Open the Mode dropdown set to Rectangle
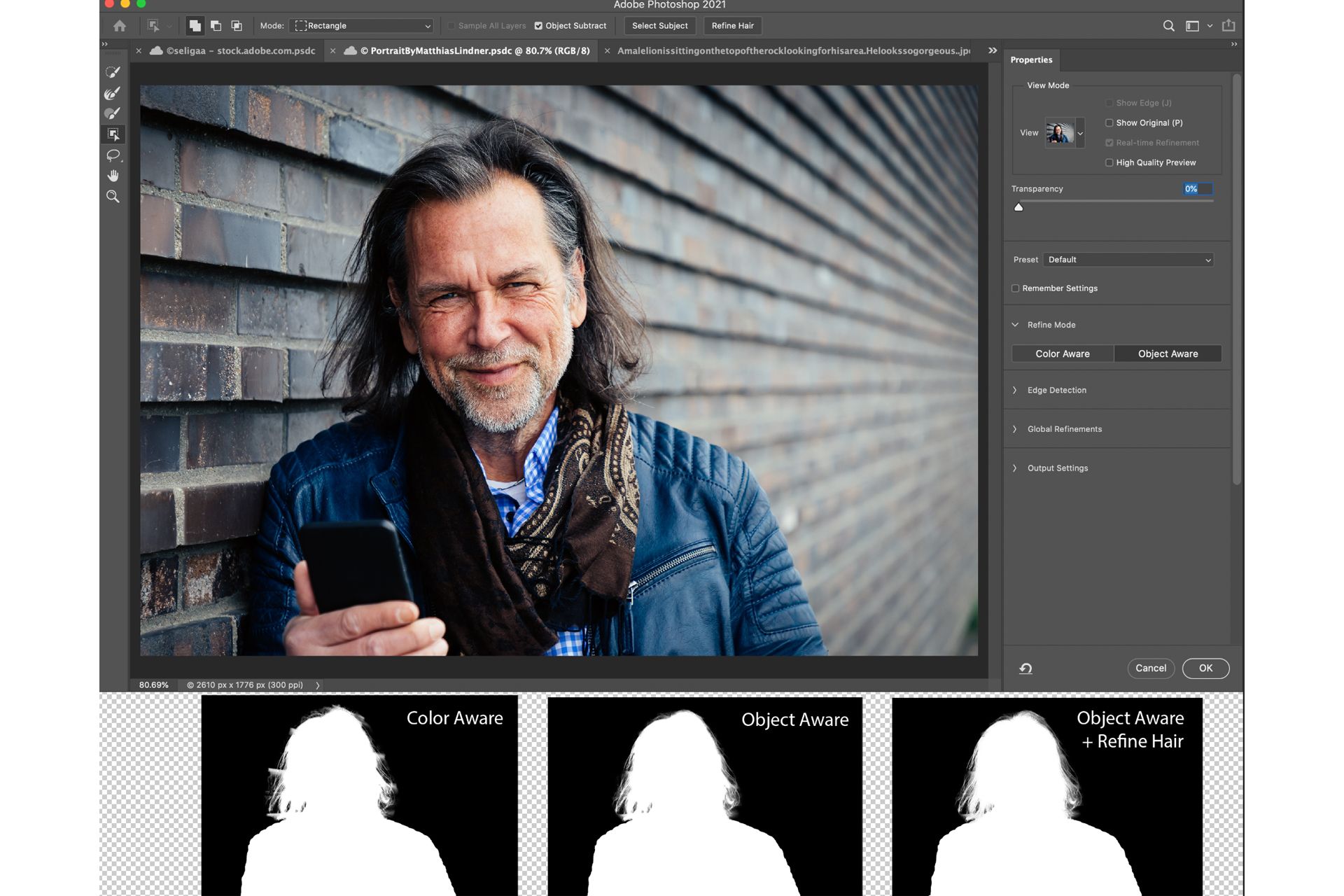The height and width of the screenshot is (896, 1344). (x=361, y=26)
